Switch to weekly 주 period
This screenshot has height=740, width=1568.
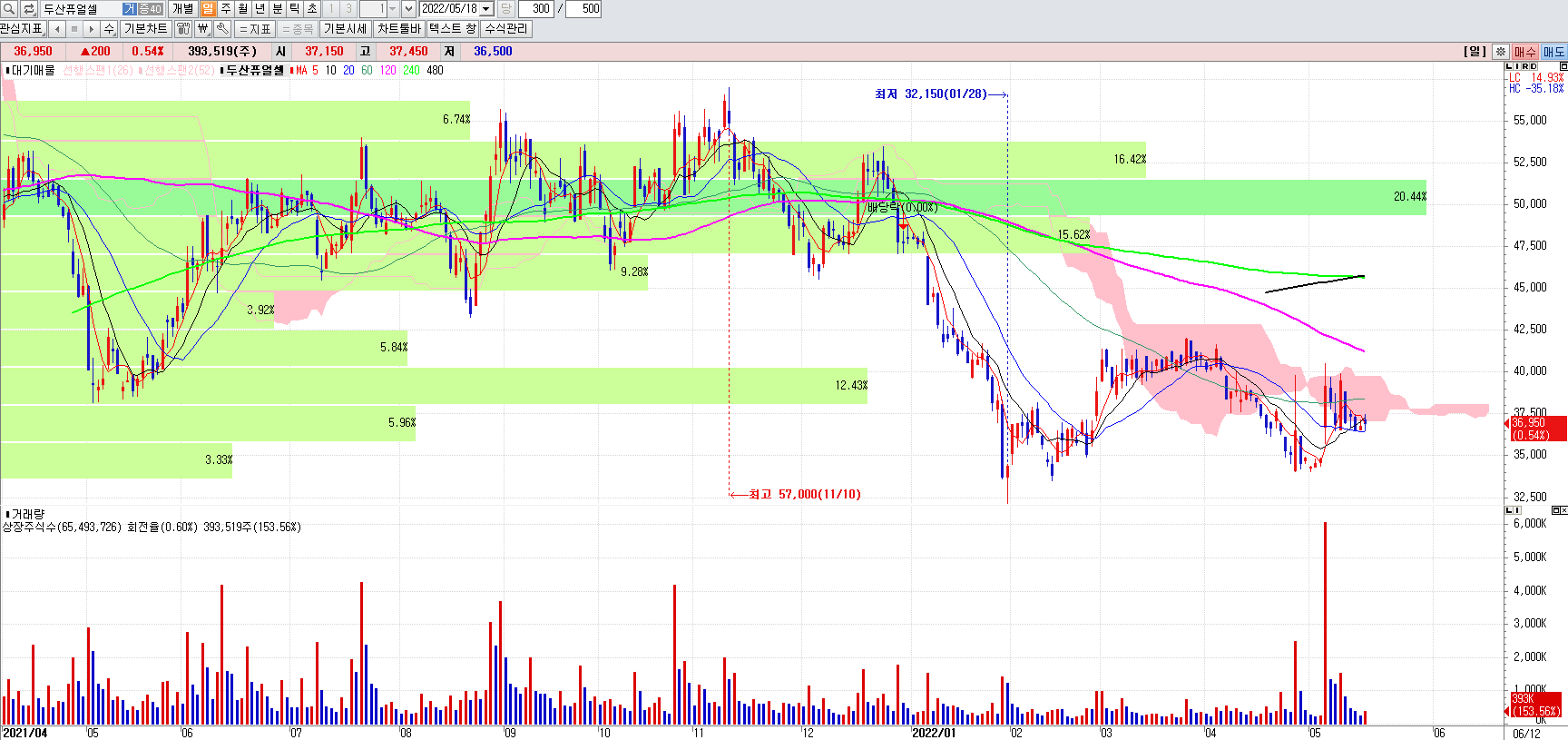(226, 9)
